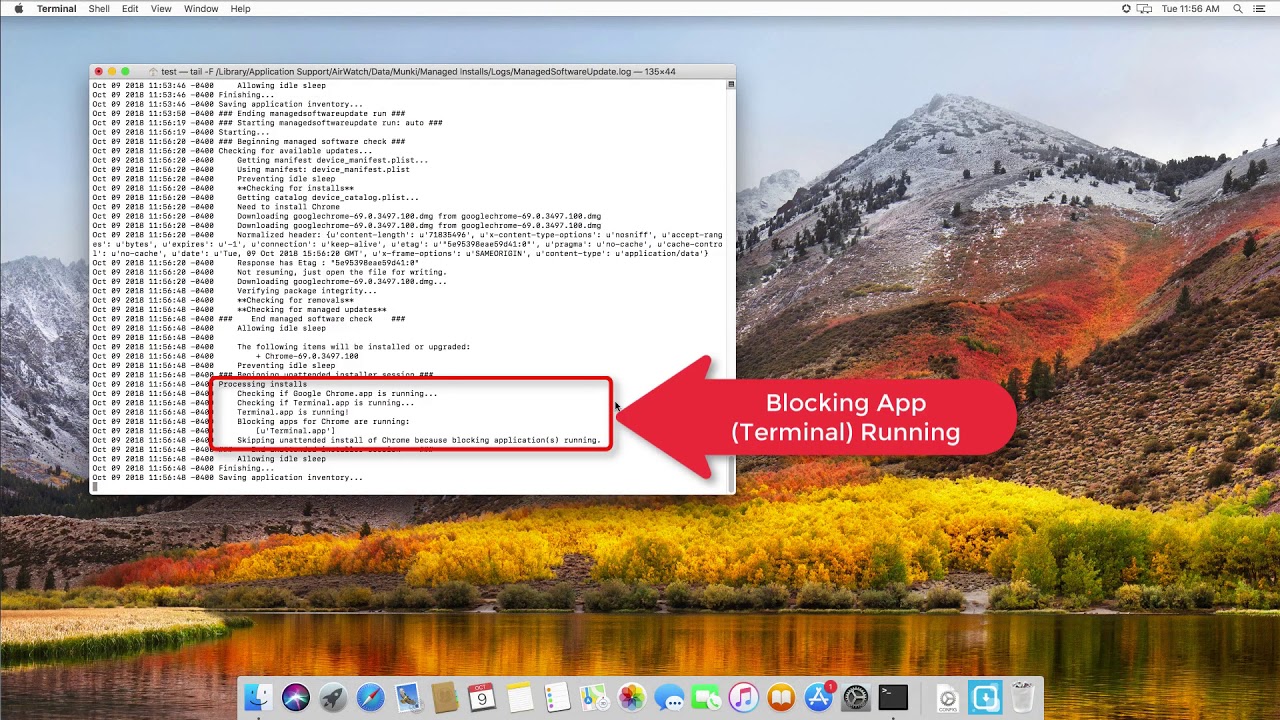Screen dimensions: 1280x720
Task: Launch Siri from the dock
Action: [x=296, y=697]
